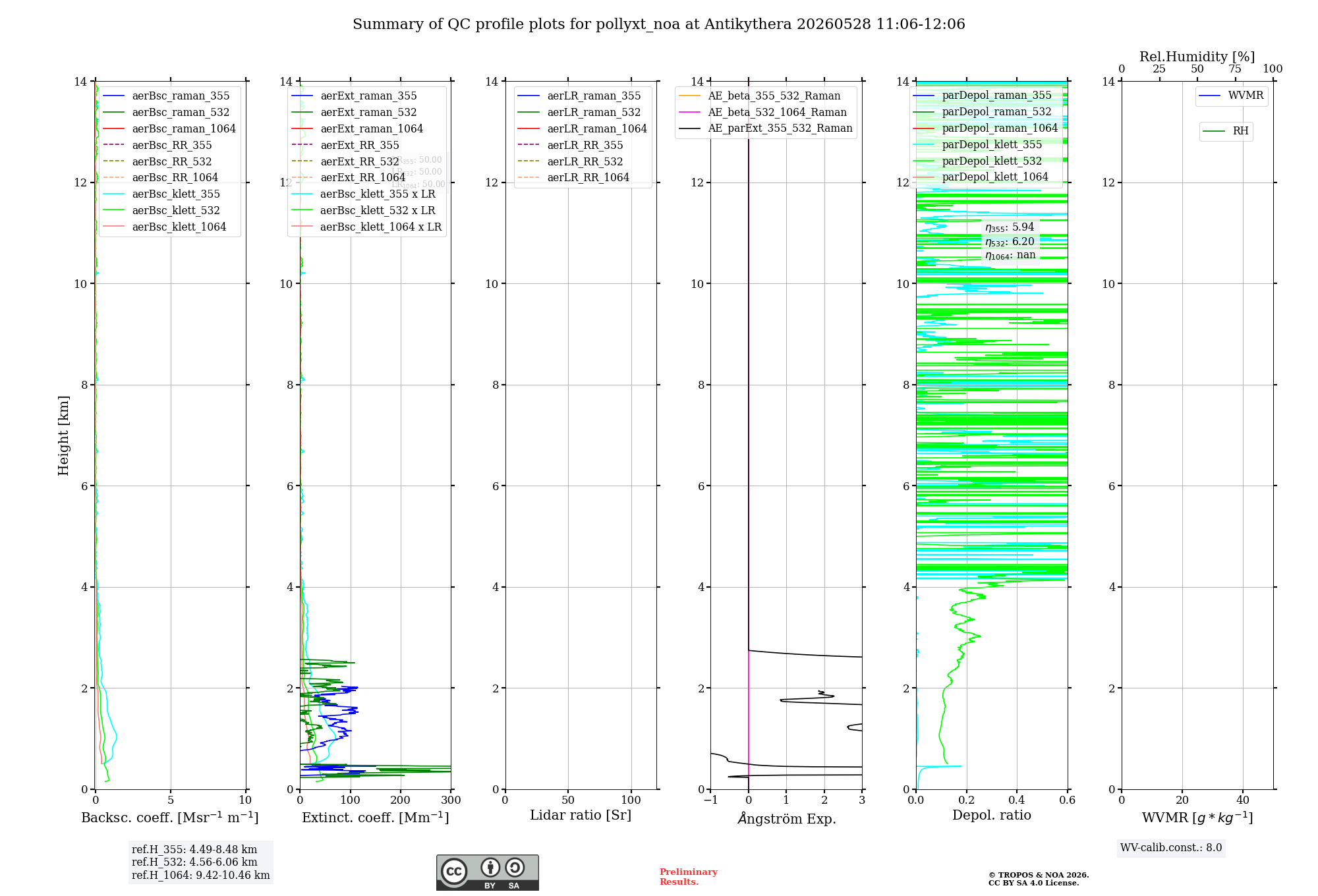Click legend entry AE_parExt_355_532_Raman
The height and width of the screenshot is (896, 1318).
point(766,128)
